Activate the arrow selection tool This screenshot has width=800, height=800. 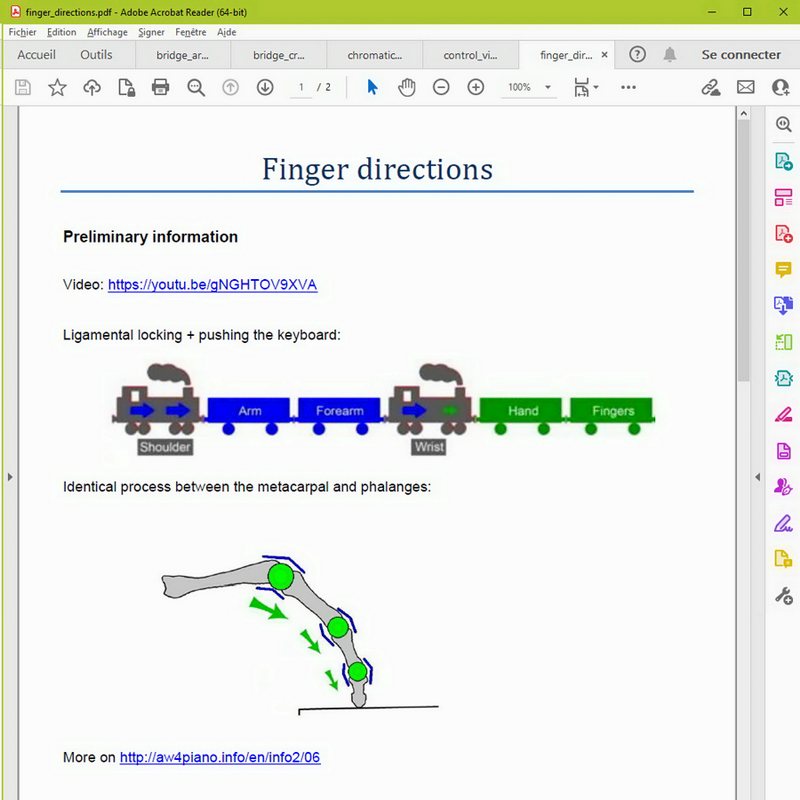click(372, 88)
